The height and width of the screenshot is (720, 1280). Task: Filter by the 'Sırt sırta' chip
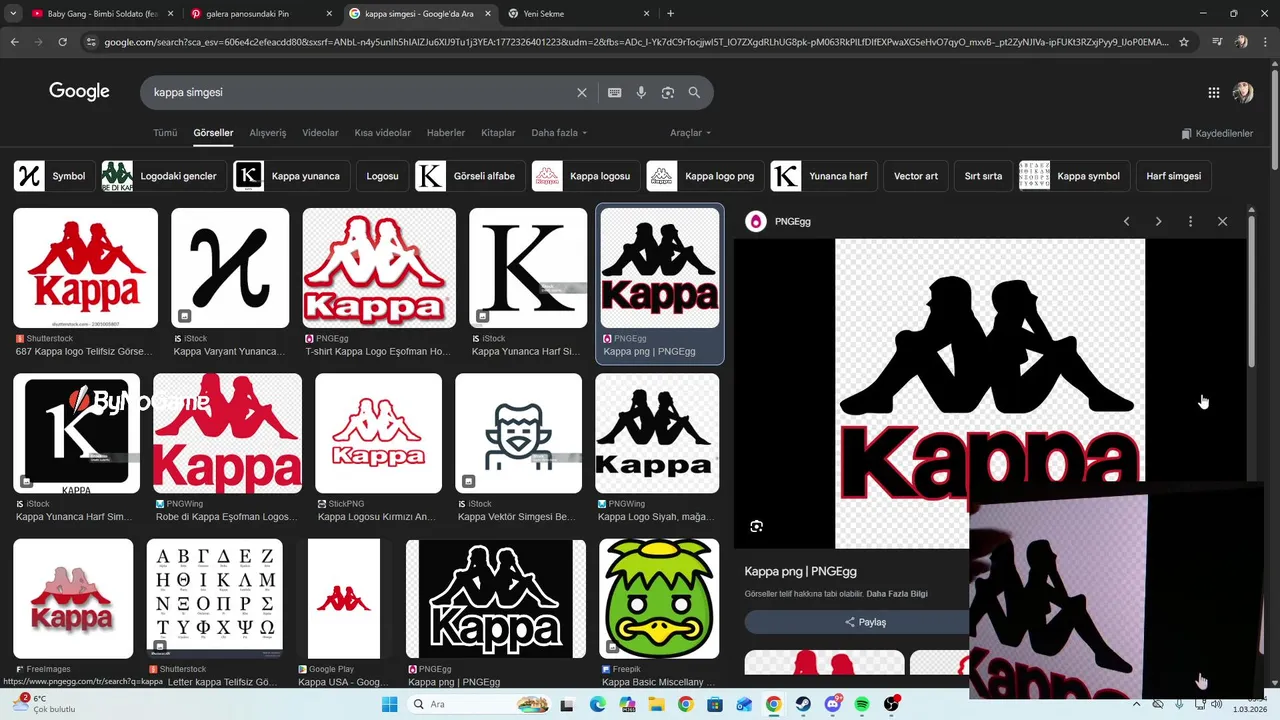tap(983, 176)
